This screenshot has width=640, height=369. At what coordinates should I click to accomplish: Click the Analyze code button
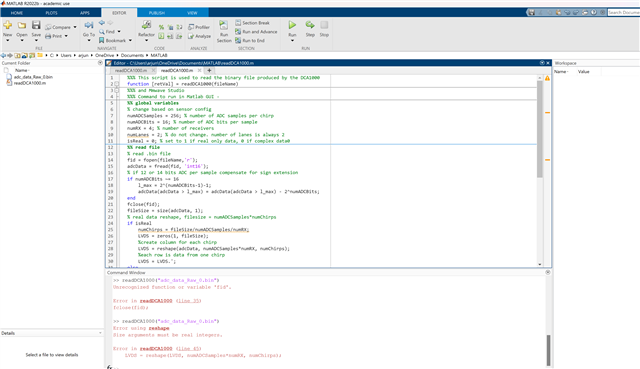coord(199,36)
